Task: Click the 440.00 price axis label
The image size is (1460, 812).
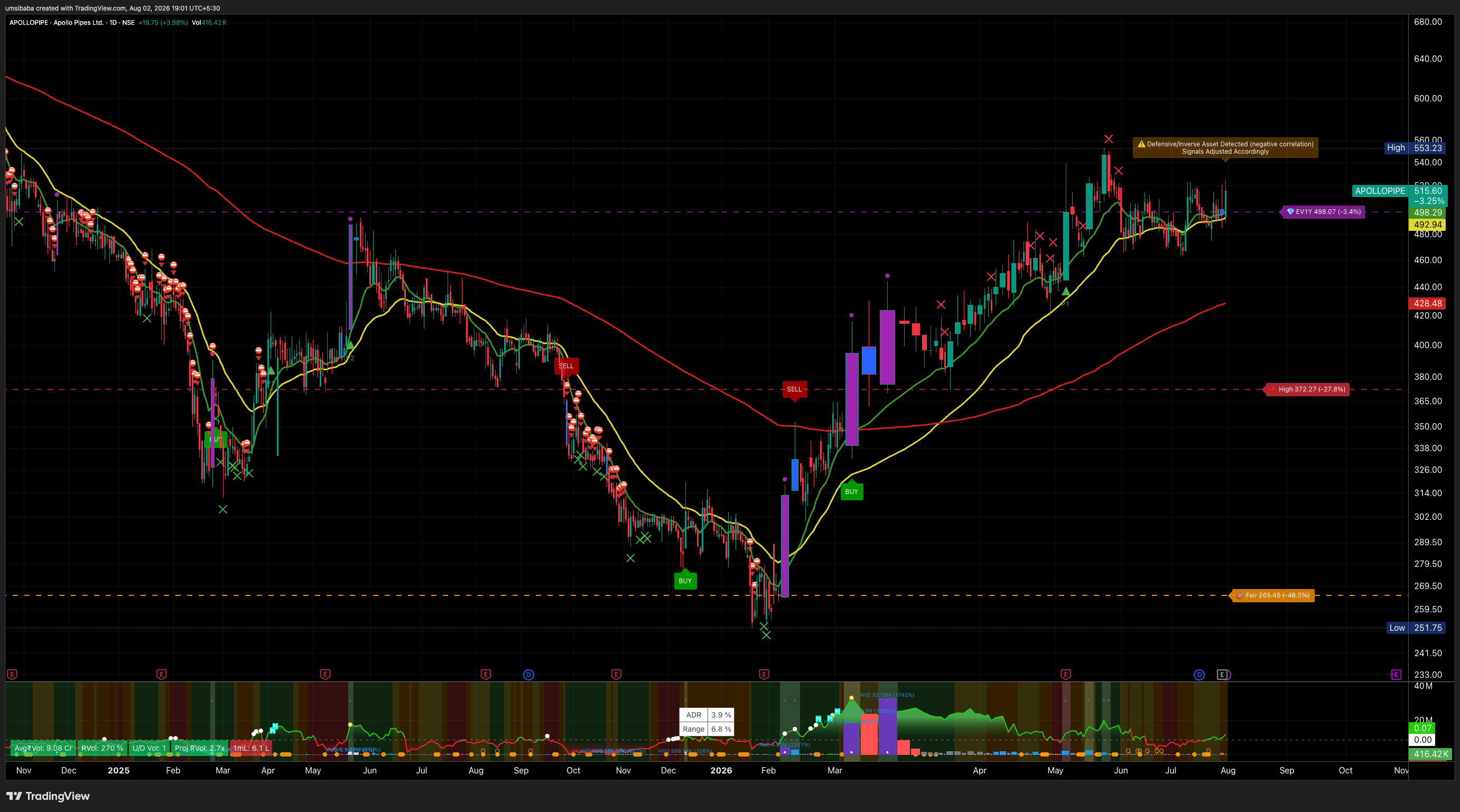Action: click(1428, 287)
